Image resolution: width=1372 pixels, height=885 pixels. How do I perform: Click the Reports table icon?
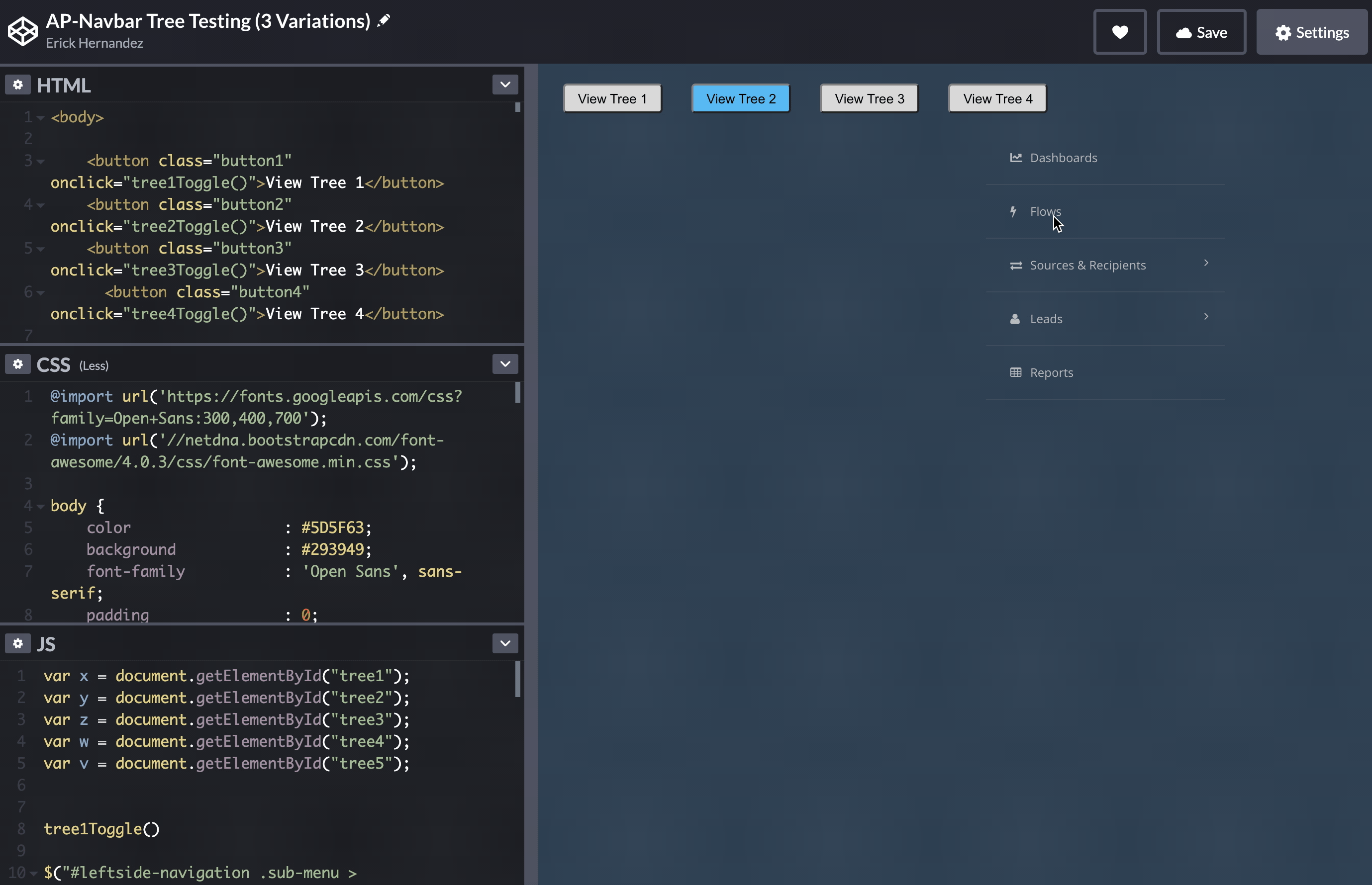[x=1015, y=372]
